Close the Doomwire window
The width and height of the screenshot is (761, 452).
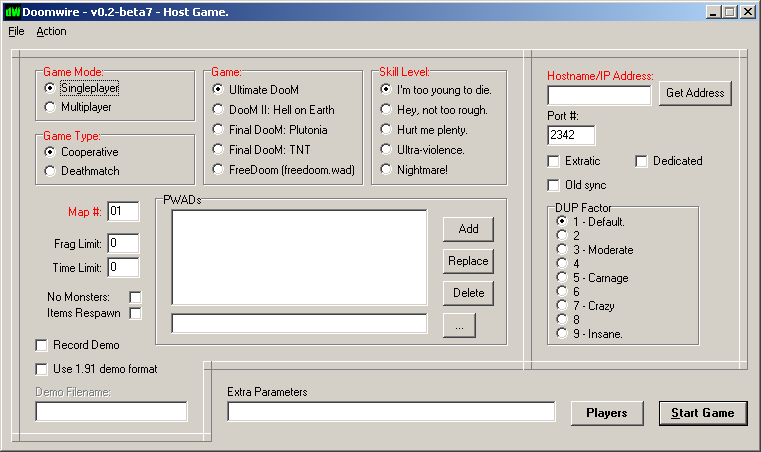coord(748,12)
